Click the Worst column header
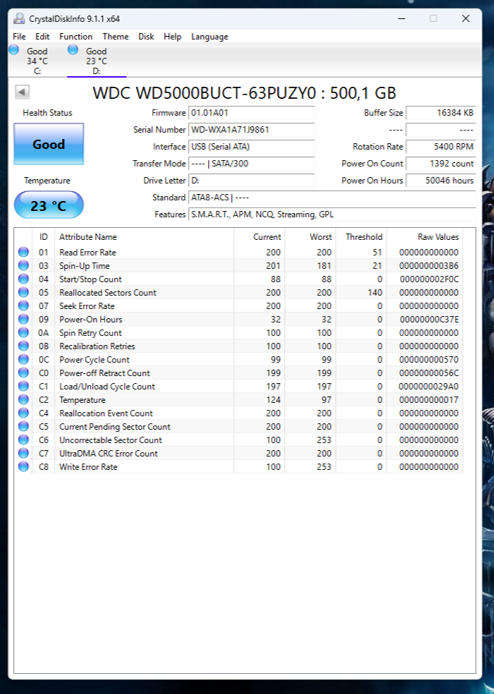The image size is (494, 694). coord(321,237)
